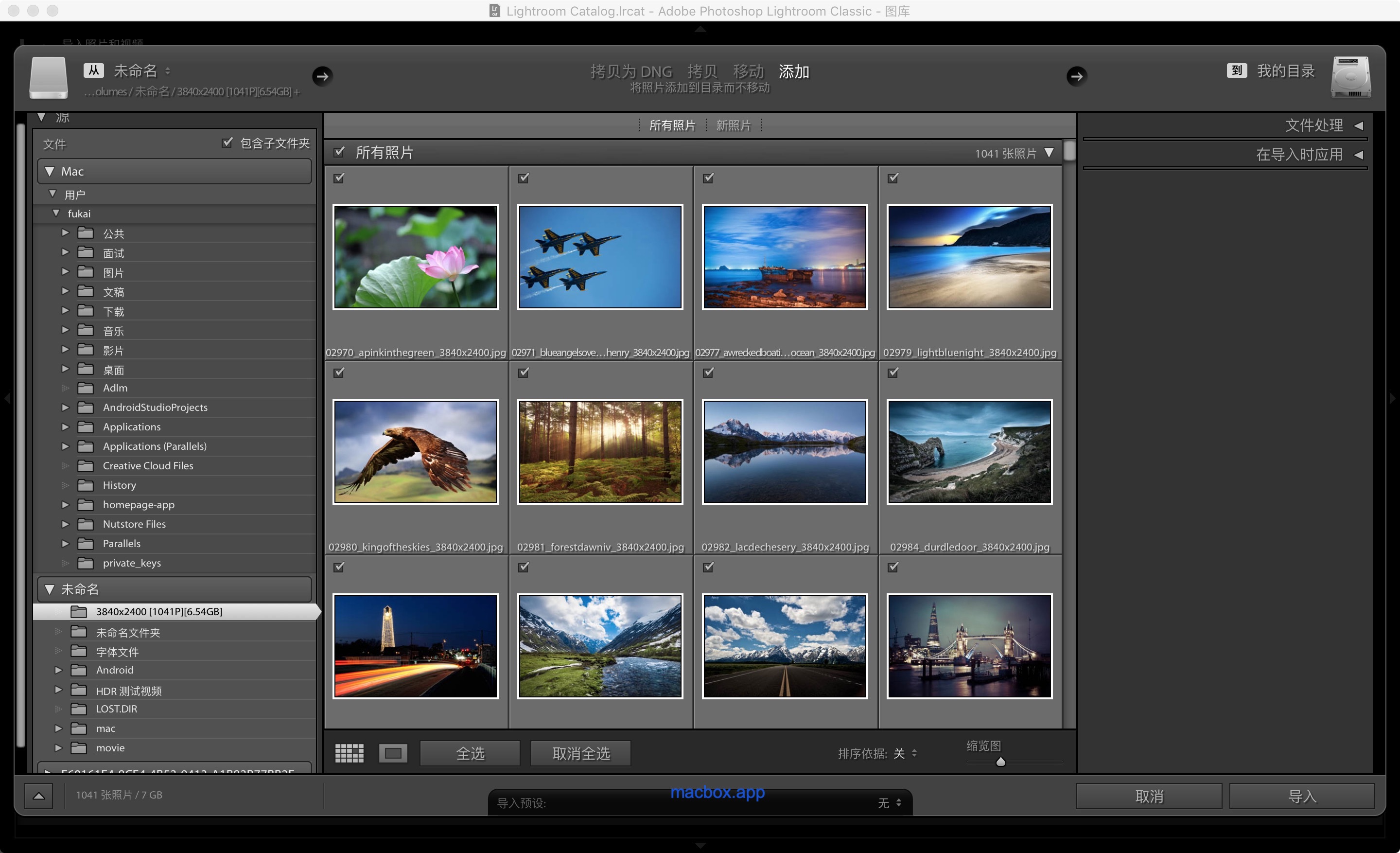
Task: Switch to loupe single-image view icon
Action: 393,753
